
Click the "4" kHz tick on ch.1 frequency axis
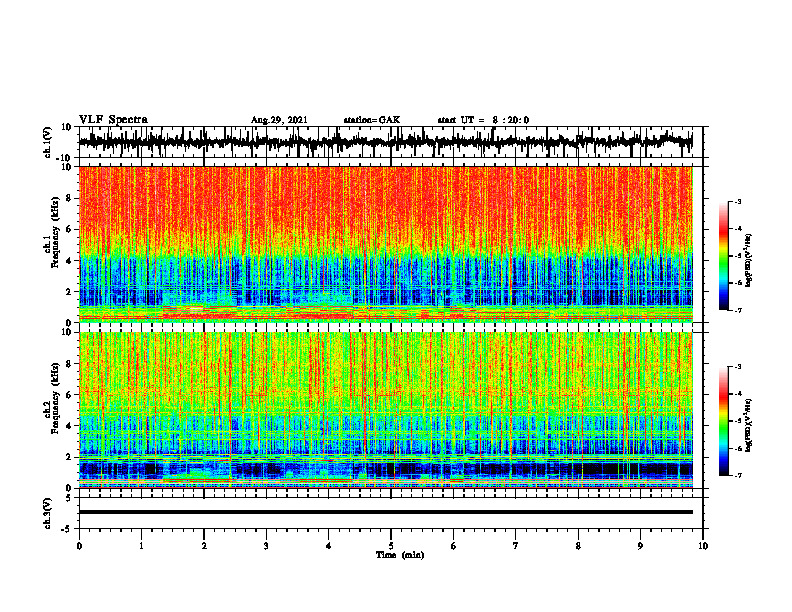pyautogui.click(x=69, y=261)
